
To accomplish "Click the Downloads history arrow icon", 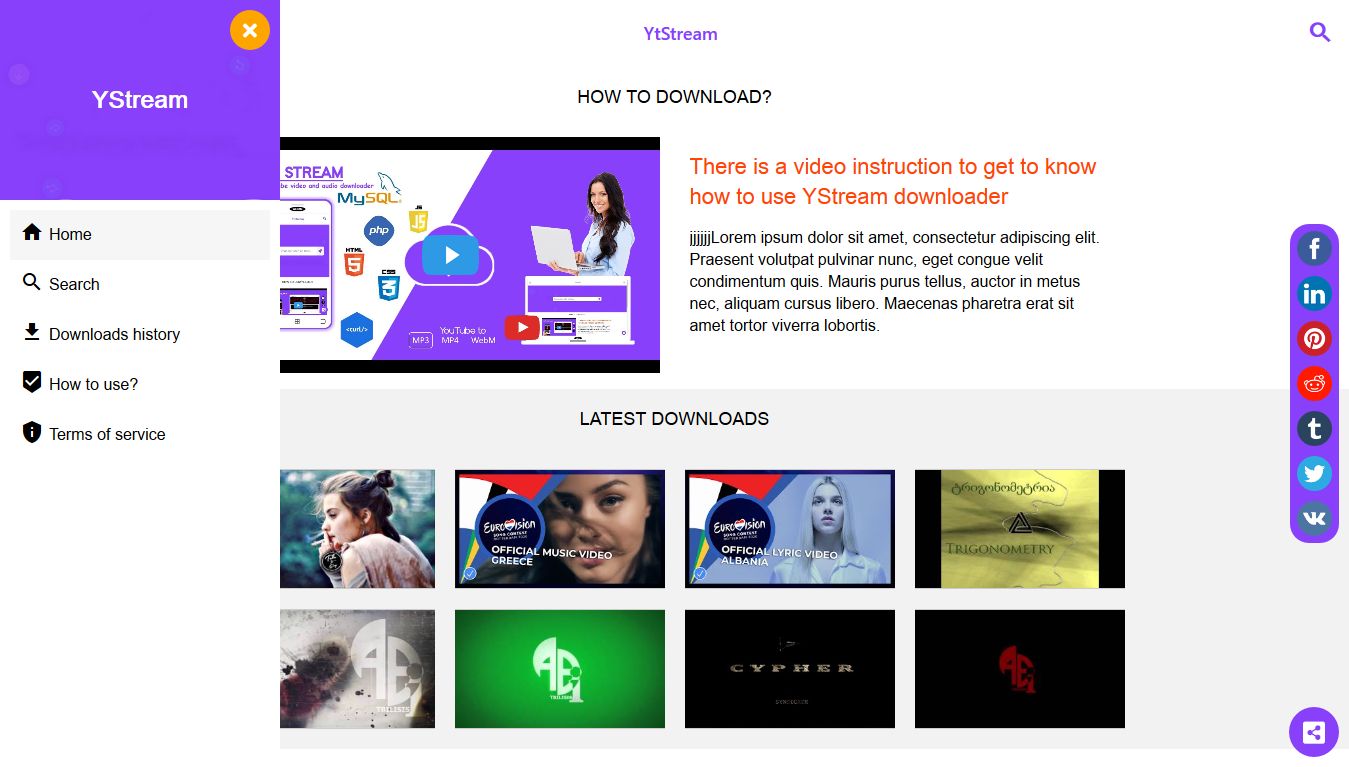I will [x=32, y=333].
